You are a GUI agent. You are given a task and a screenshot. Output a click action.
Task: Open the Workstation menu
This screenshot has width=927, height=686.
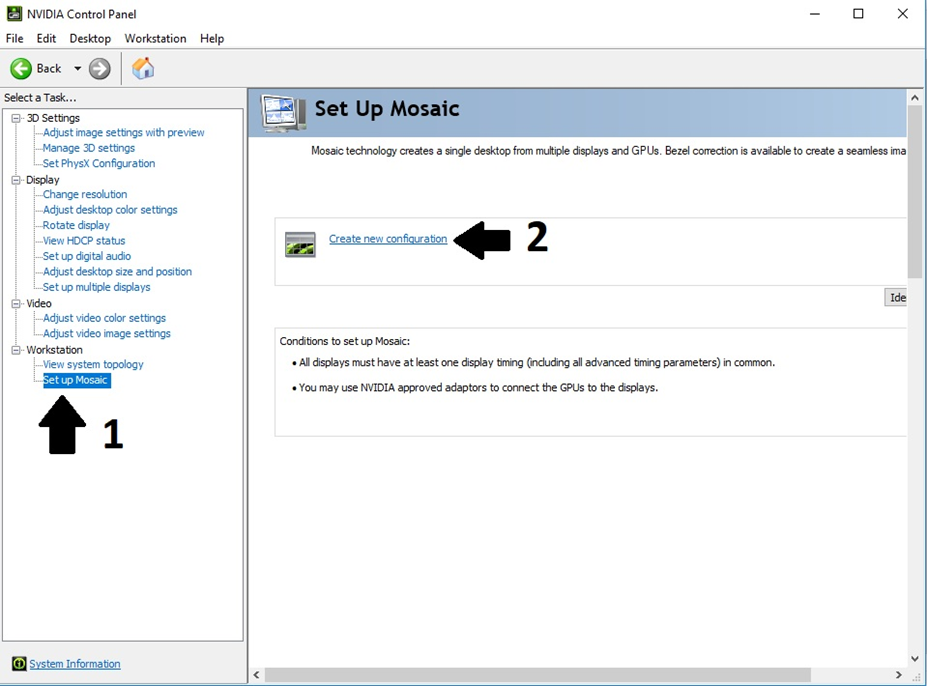[155, 38]
